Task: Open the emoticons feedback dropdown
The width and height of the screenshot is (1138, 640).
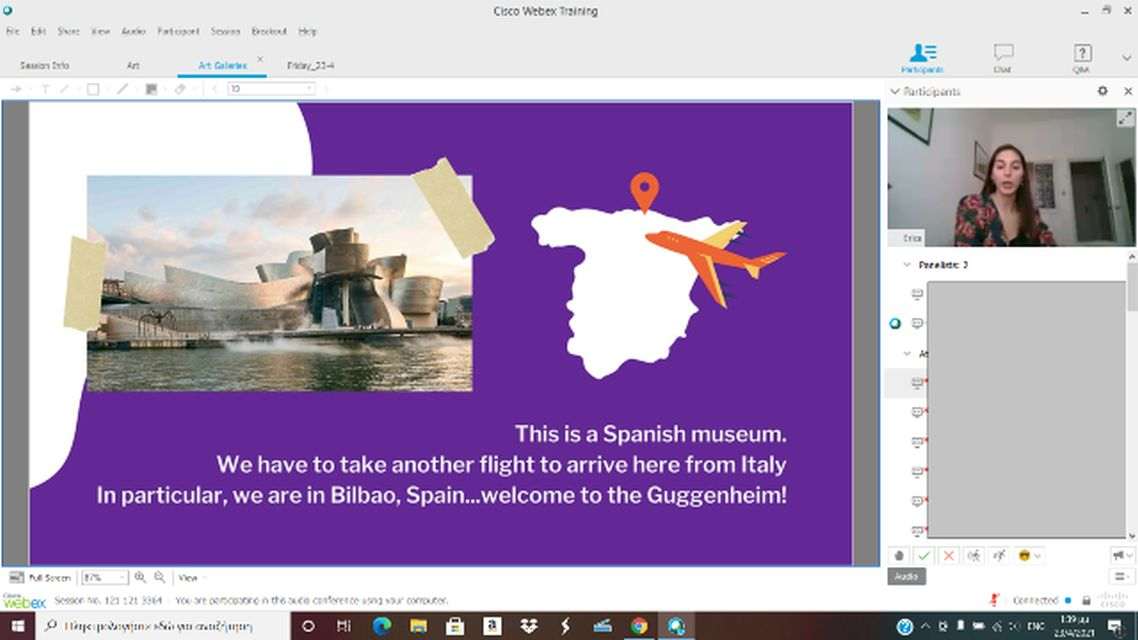Action: (x=1030, y=556)
